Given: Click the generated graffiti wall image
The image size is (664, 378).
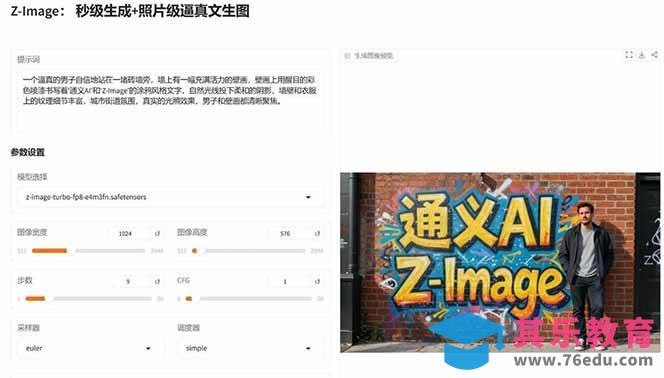Looking at the screenshot, I should [x=500, y=262].
